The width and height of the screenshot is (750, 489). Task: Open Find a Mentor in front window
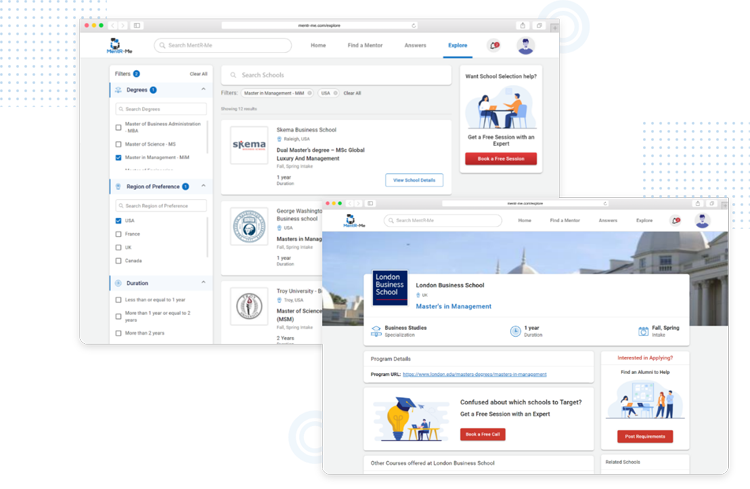click(x=565, y=221)
